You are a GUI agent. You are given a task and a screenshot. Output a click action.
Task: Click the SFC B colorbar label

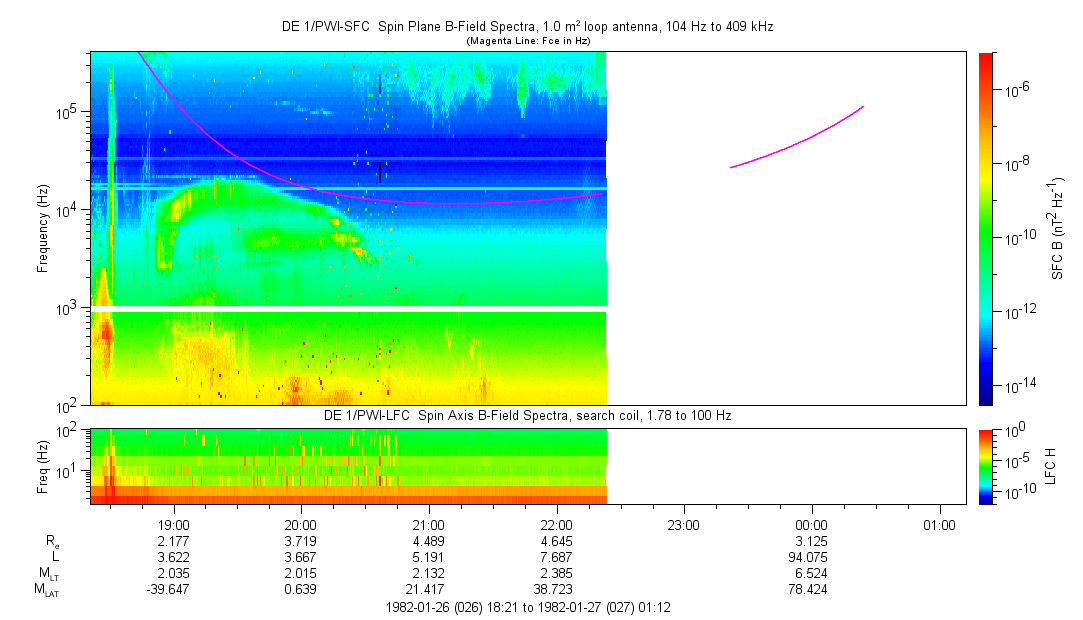pos(1057,229)
